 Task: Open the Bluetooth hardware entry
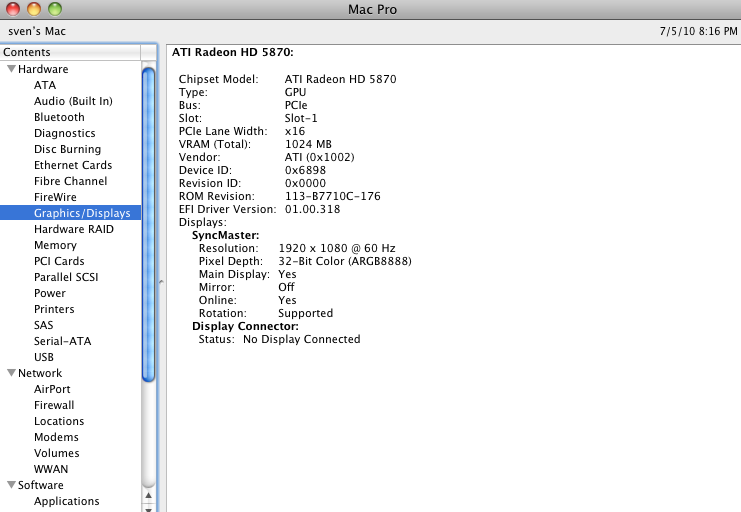59,117
